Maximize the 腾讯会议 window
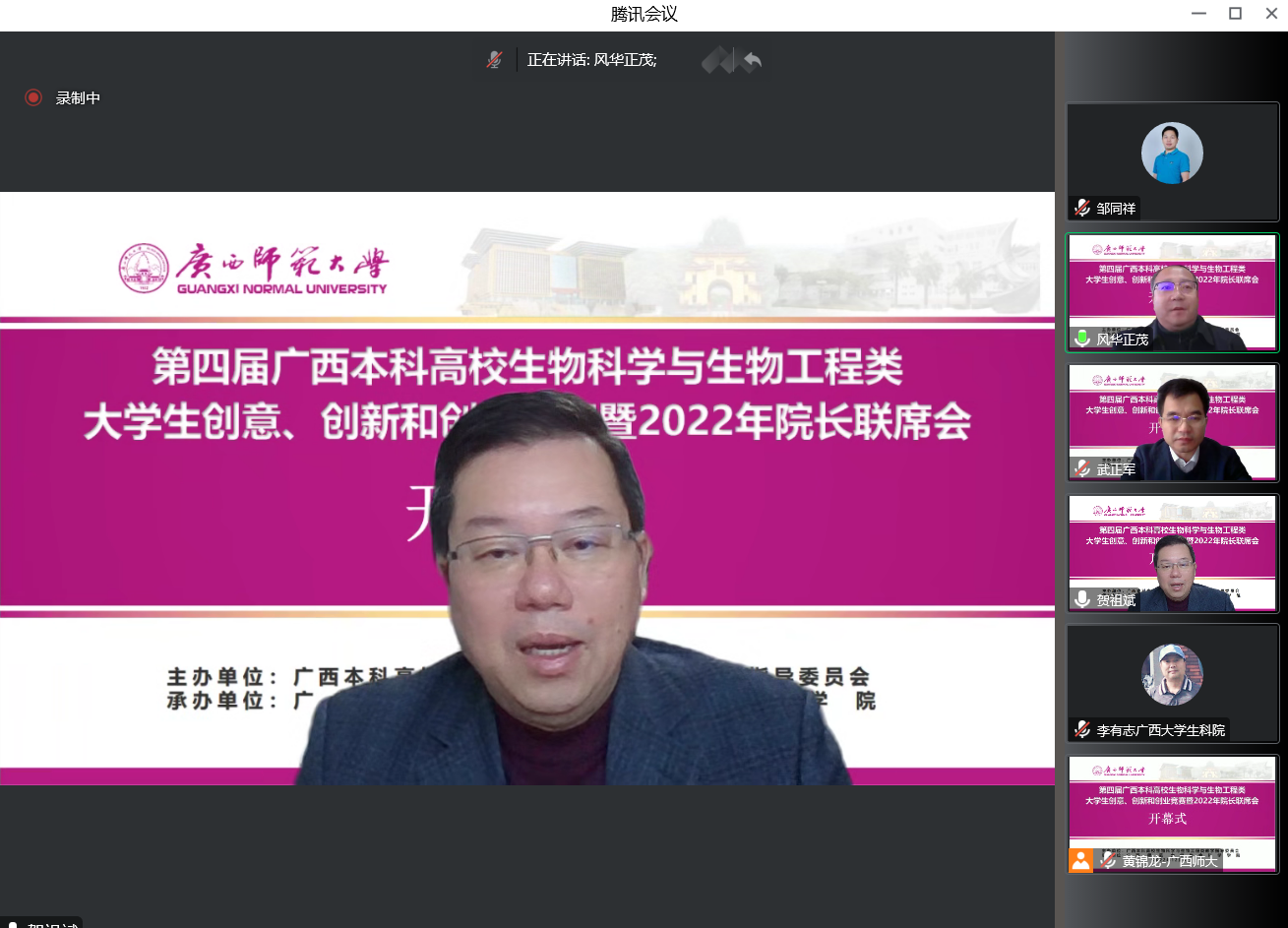The width and height of the screenshot is (1288, 928). (x=1235, y=14)
